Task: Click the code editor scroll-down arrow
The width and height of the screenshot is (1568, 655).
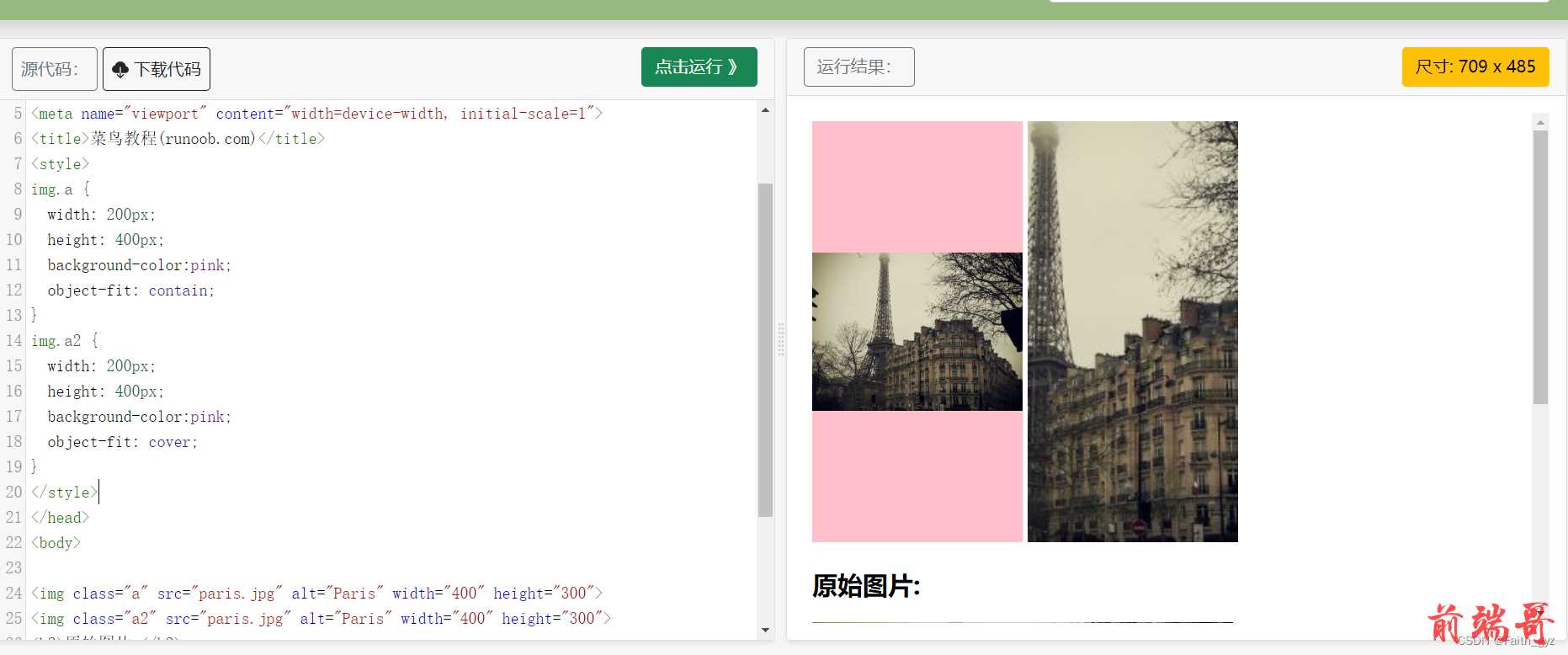Action: pyautogui.click(x=765, y=630)
